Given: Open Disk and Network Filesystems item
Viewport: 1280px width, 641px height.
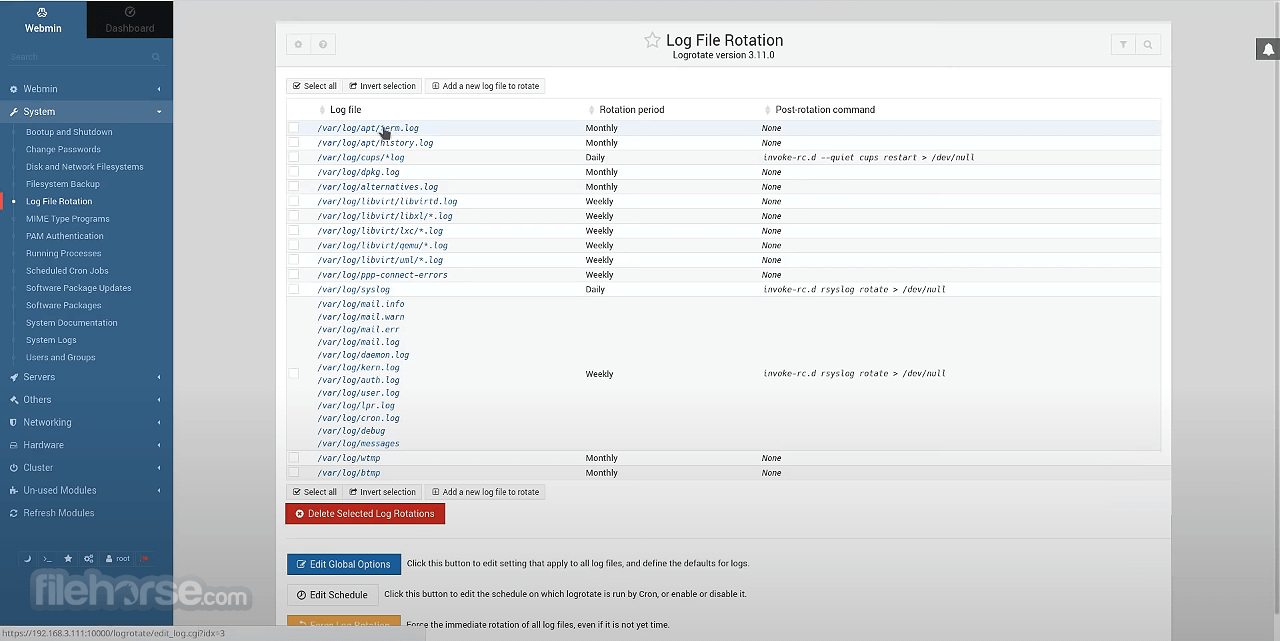Looking at the screenshot, I should coord(85,167).
